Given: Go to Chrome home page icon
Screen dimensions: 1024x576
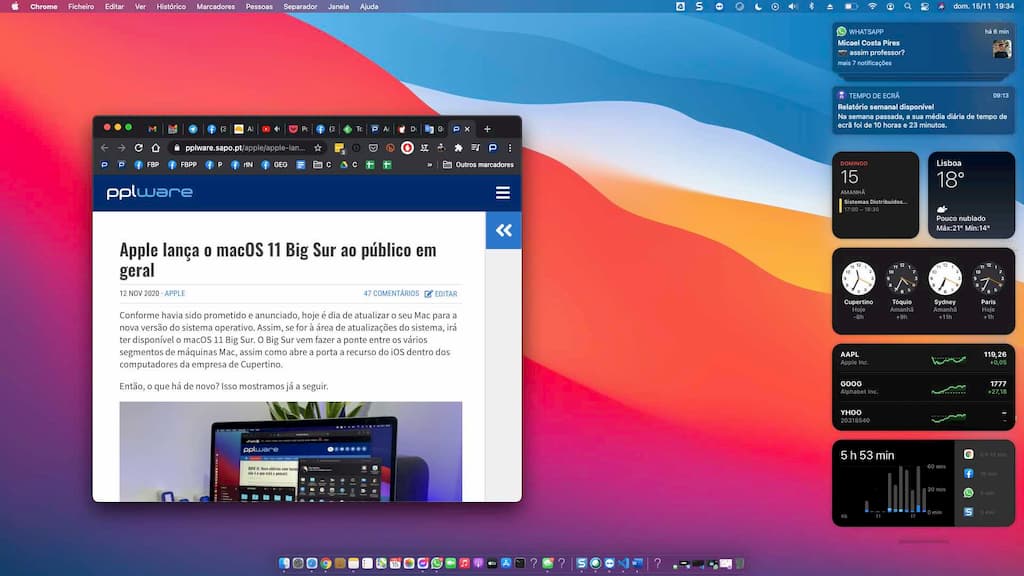Looking at the screenshot, I should [156, 148].
